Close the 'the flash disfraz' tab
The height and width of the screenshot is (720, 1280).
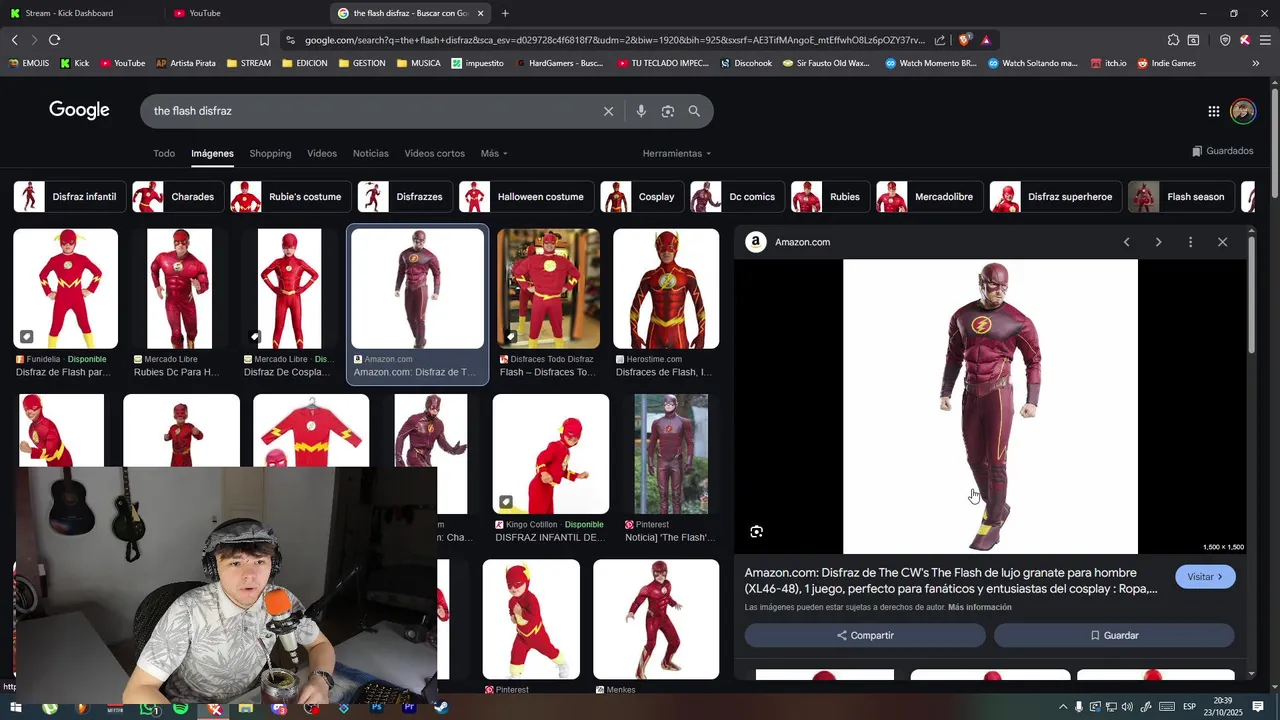click(481, 13)
